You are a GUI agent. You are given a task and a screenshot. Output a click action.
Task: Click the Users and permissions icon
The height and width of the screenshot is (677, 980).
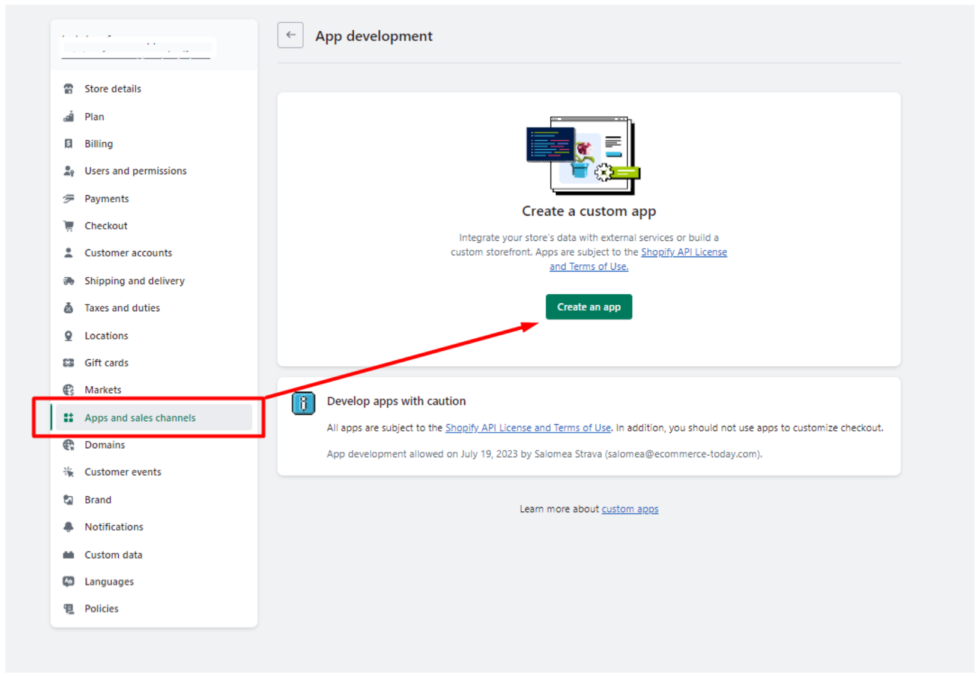[66, 170]
